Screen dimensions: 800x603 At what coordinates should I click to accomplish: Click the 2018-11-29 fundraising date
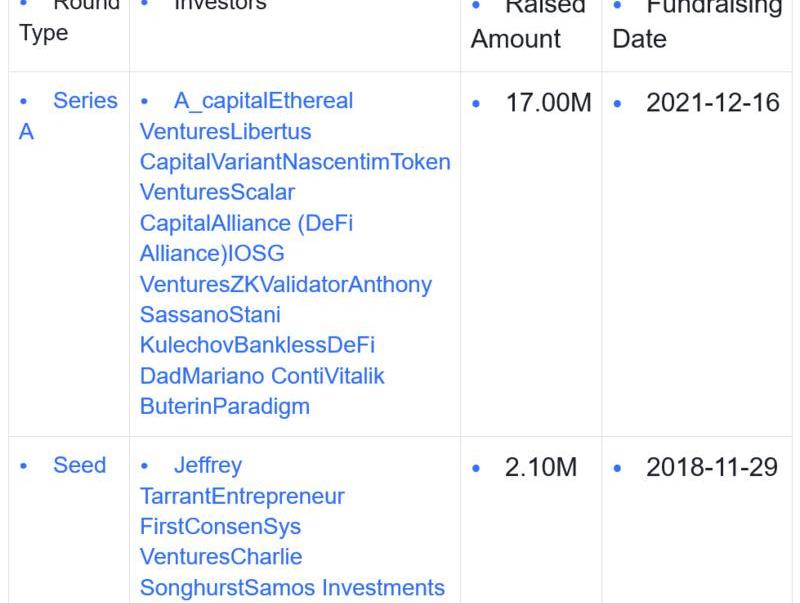712,467
